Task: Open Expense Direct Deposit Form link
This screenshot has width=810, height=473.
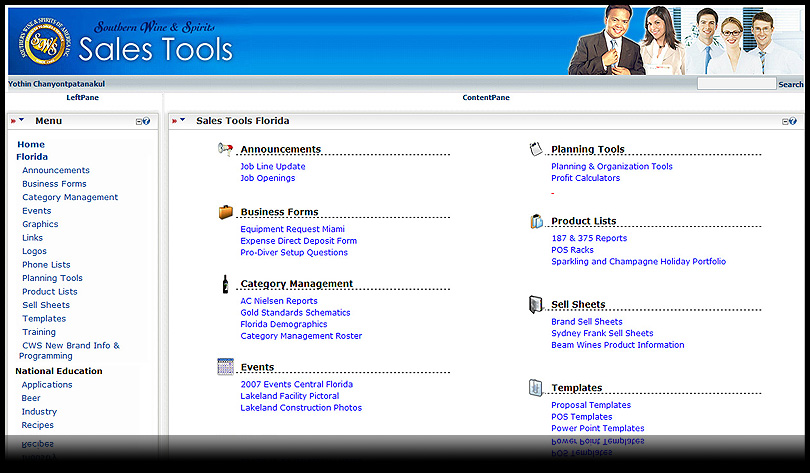Action: 299,241
